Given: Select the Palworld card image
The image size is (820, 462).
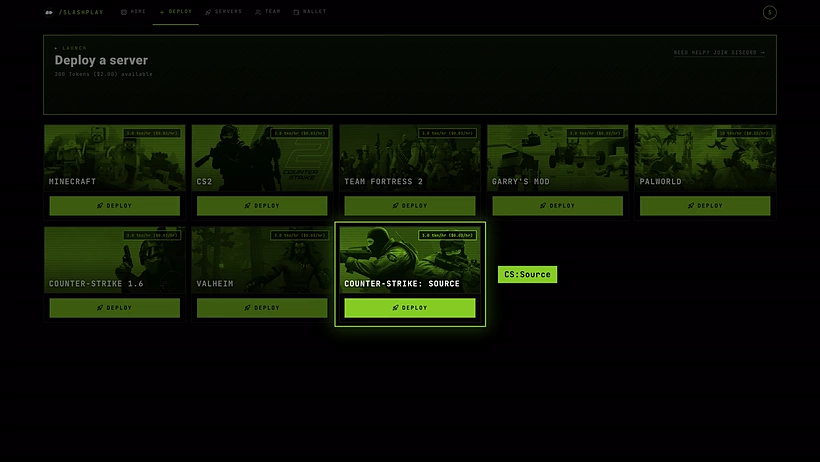Looking at the screenshot, I should (705, 158).
